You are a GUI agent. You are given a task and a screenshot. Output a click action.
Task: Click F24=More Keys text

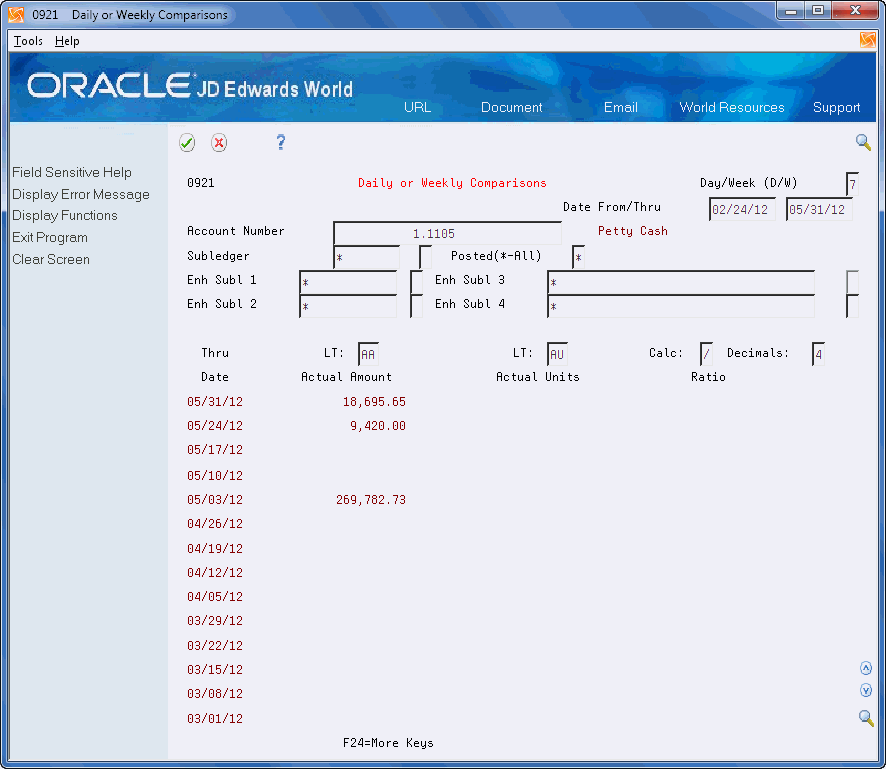coord(388,742)
